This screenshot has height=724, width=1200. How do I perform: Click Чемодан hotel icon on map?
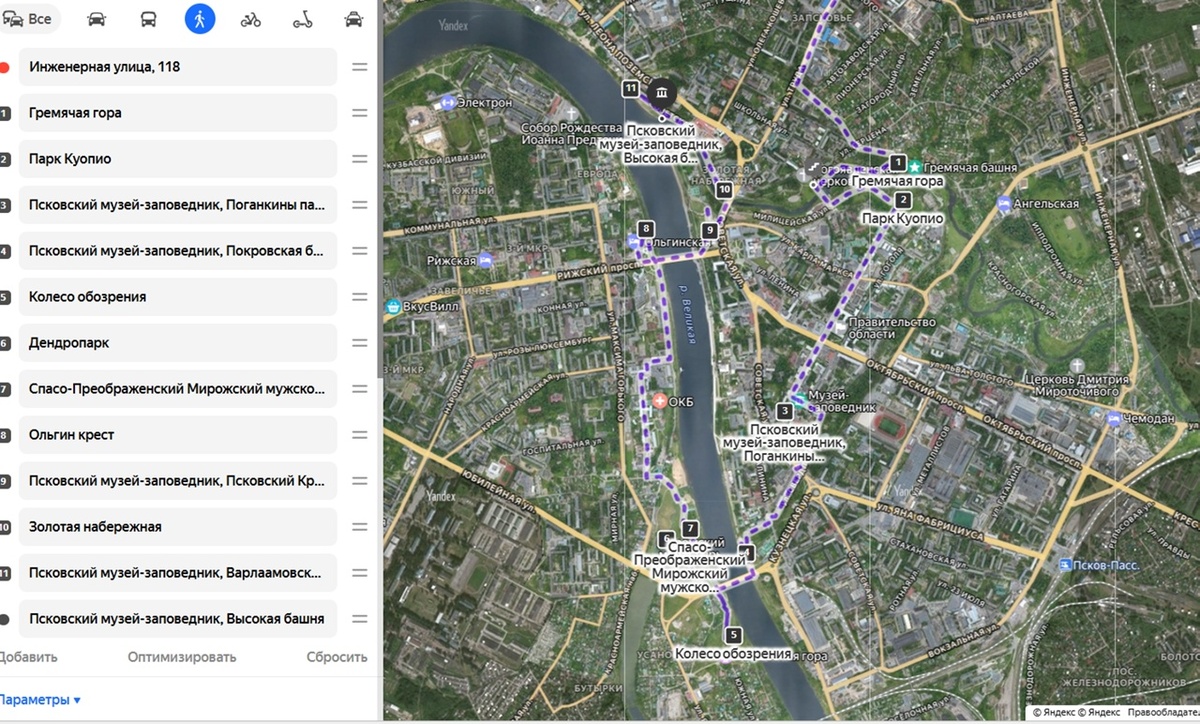coord(1114,419)
